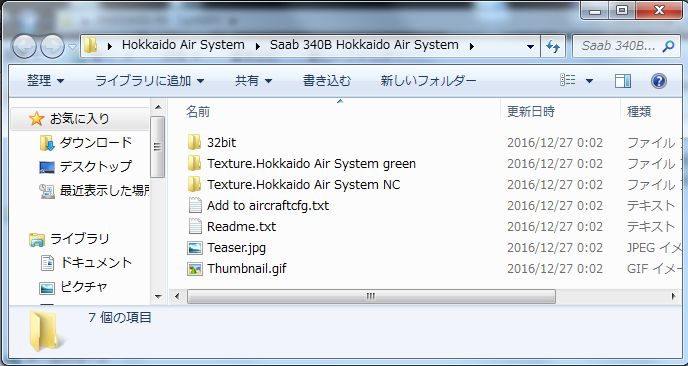Click 書き込む (Burn) toolbar button
This screenshot has height=366, width=688.
click(x=327, y=81)
